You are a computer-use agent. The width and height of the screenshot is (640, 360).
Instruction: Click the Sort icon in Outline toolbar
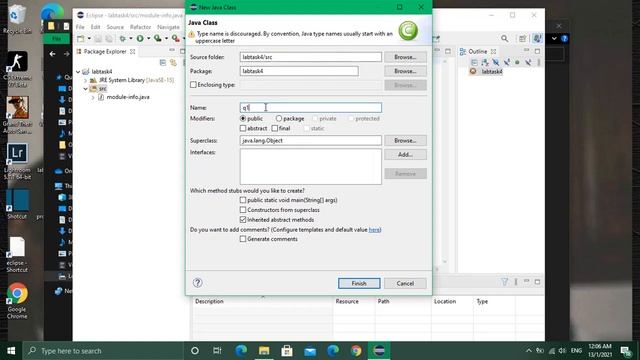pyautogui.click(x=485, y=62)
